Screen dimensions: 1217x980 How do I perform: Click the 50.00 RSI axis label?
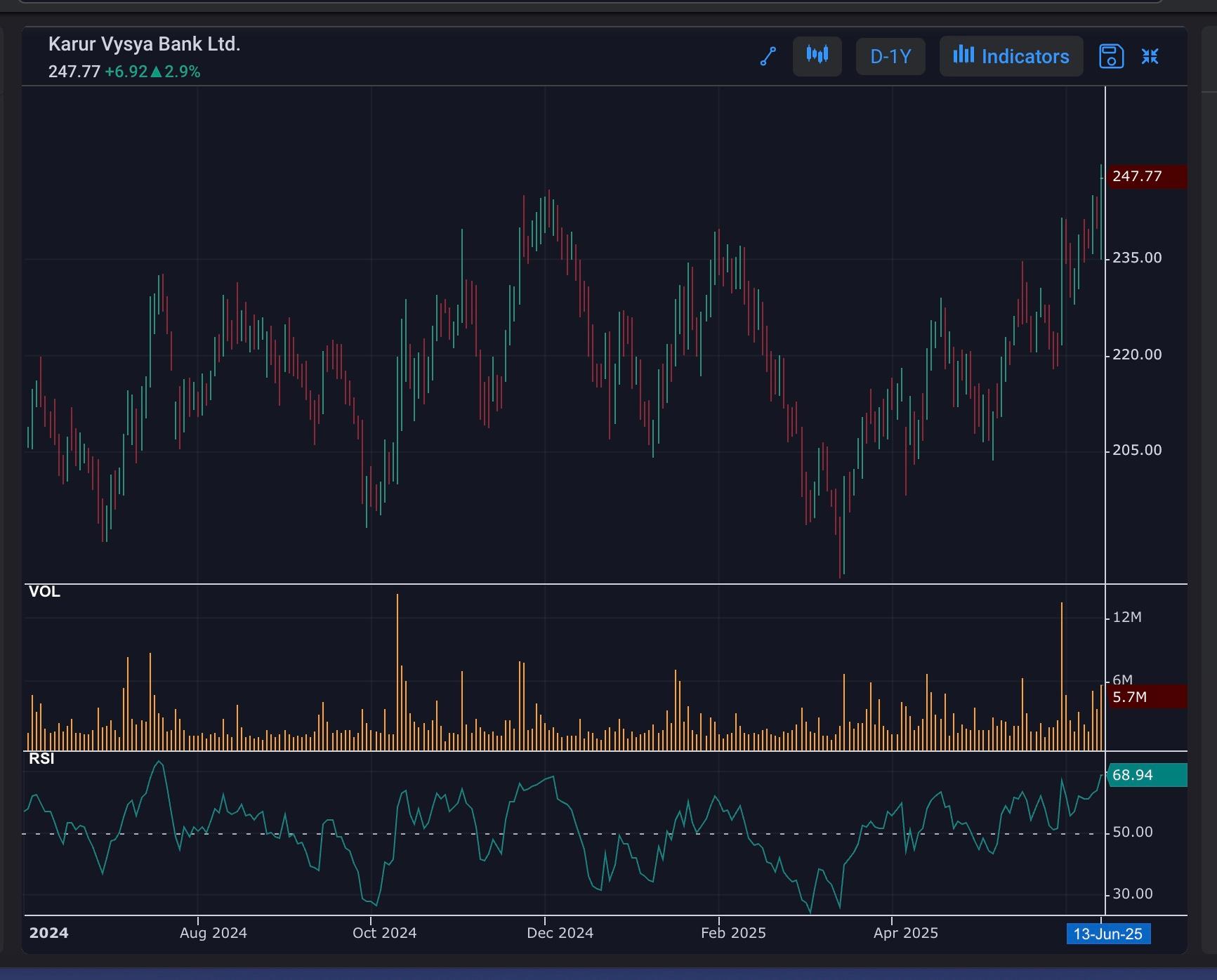[x=1133, y=832]
